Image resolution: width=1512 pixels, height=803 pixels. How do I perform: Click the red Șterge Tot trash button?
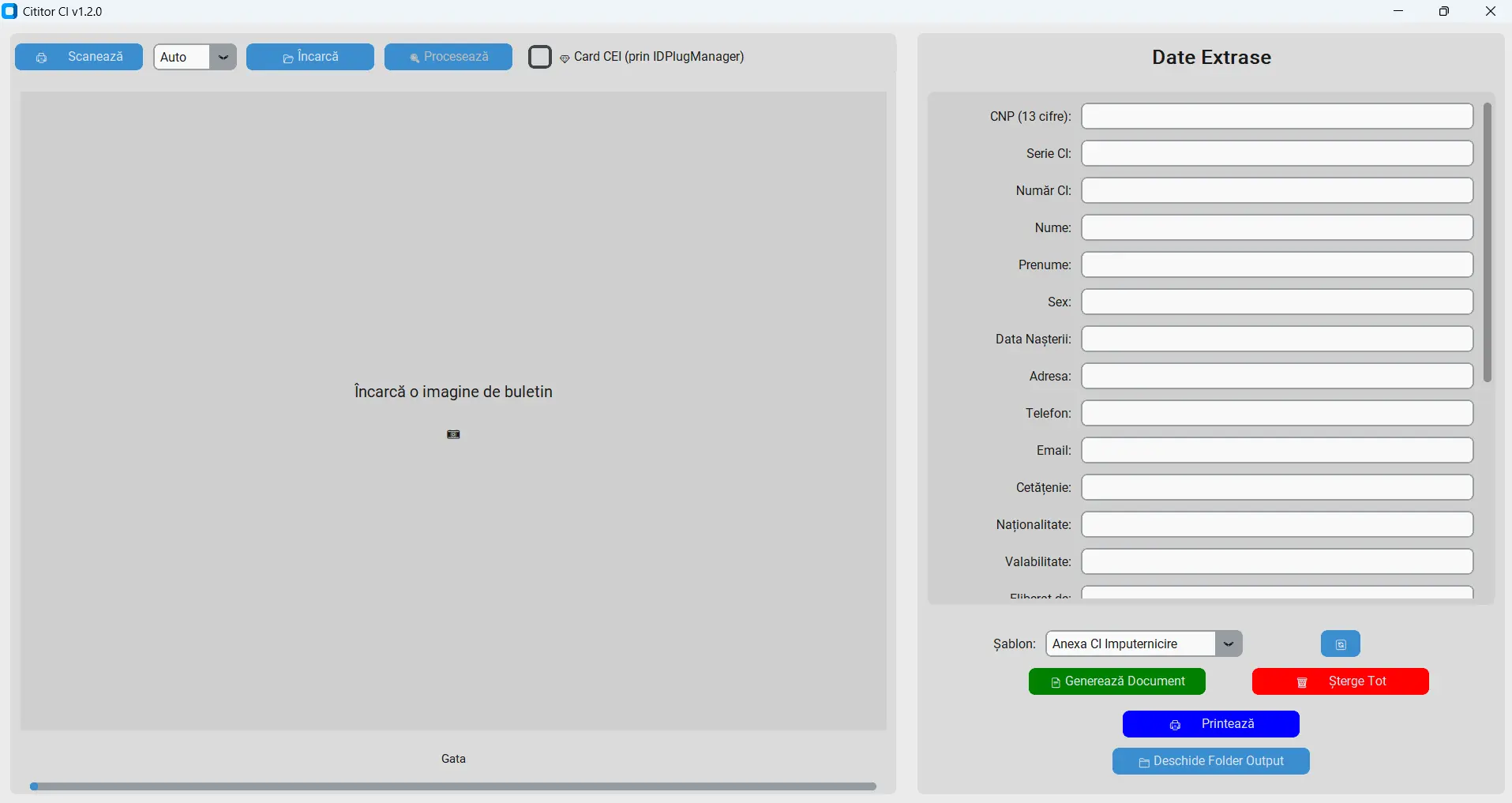tap(1340, 681)
